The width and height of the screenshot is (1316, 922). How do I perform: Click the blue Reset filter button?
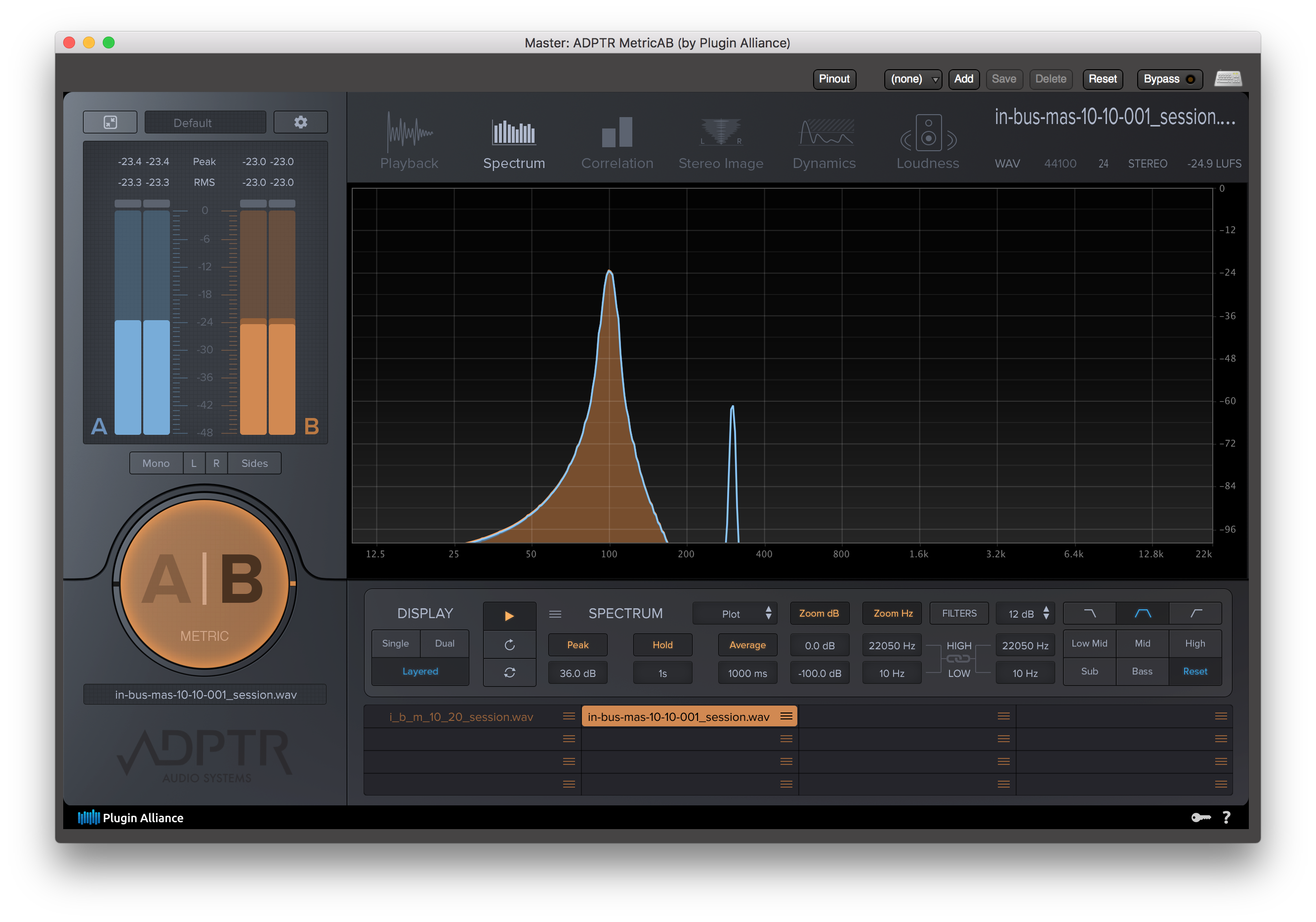pos(1195,671)
